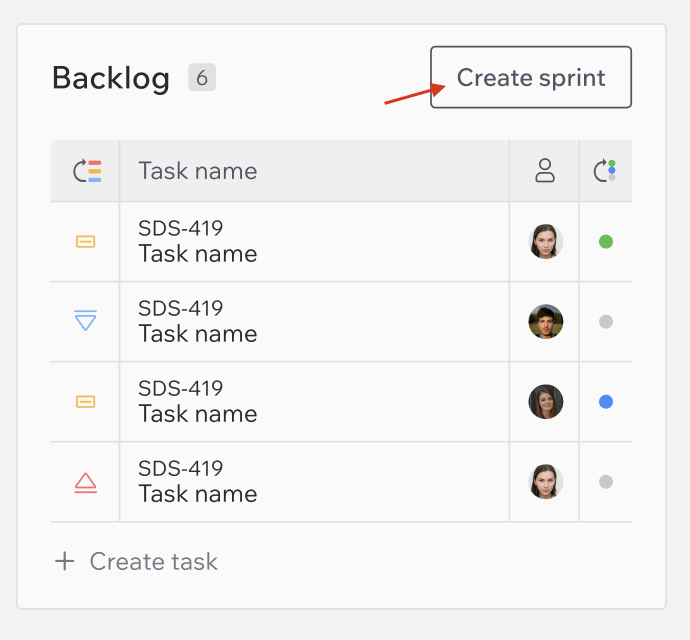
Task: Open the male assignee avatar in second row
Action: coord(546,322)
